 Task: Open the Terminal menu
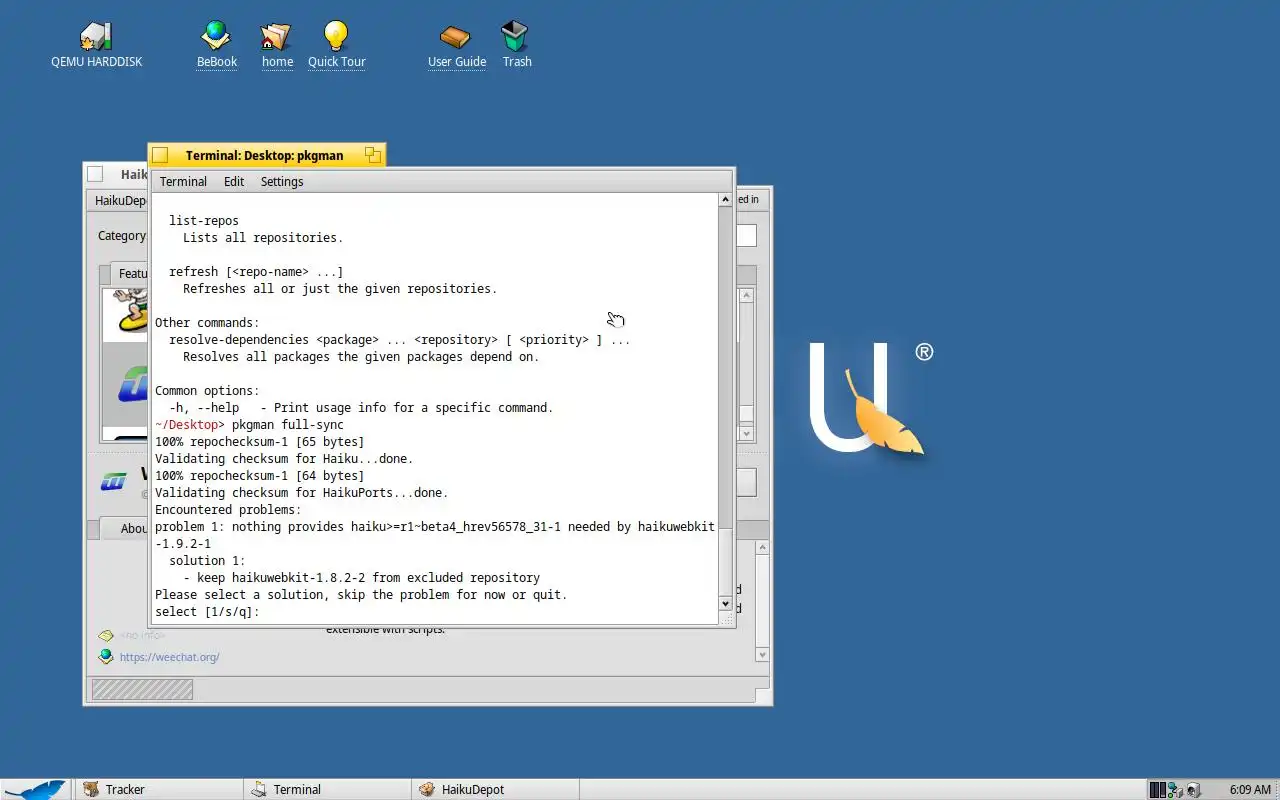pos(183,181)
